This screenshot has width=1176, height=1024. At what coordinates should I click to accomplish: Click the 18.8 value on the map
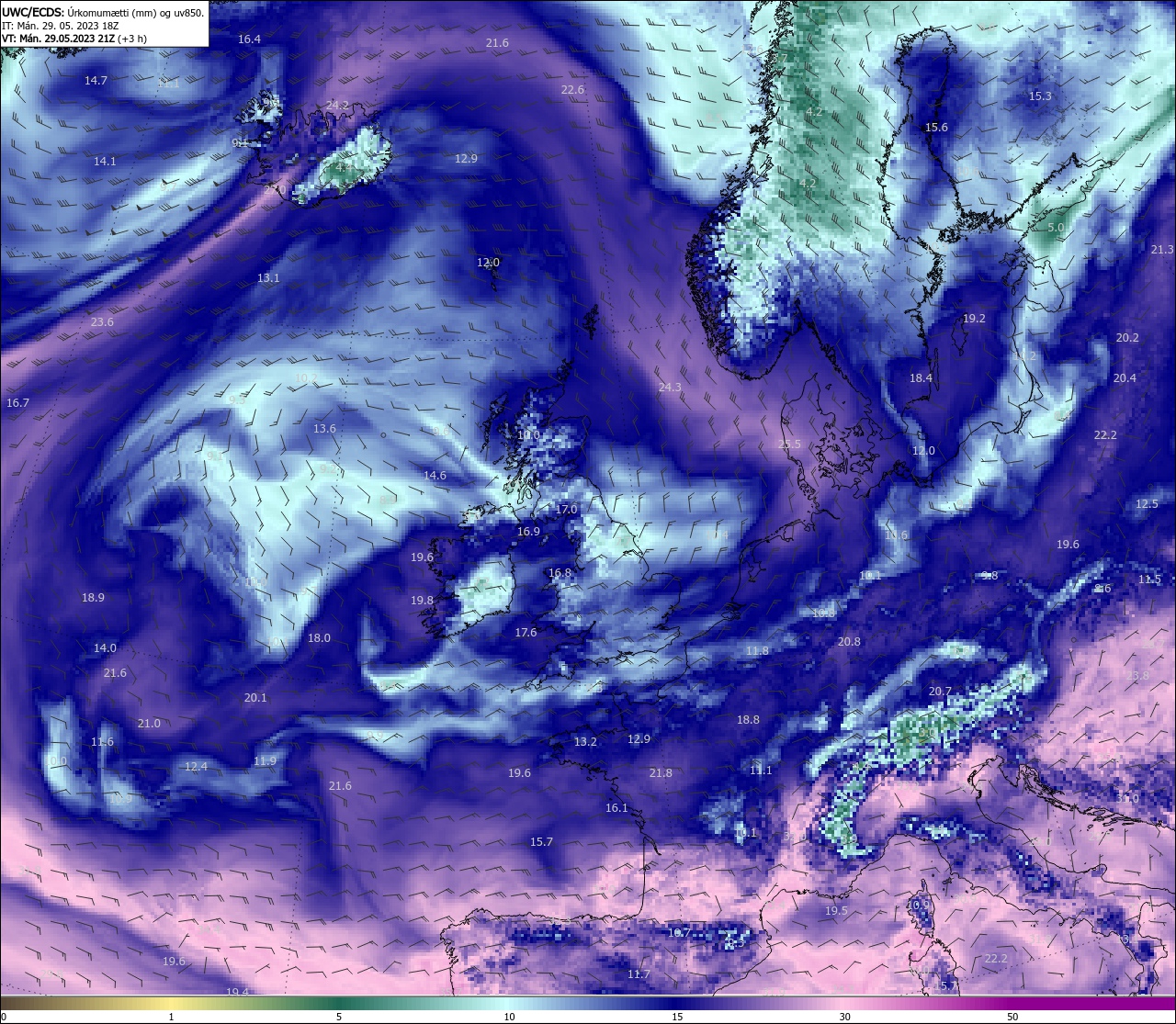coord(748,720)
